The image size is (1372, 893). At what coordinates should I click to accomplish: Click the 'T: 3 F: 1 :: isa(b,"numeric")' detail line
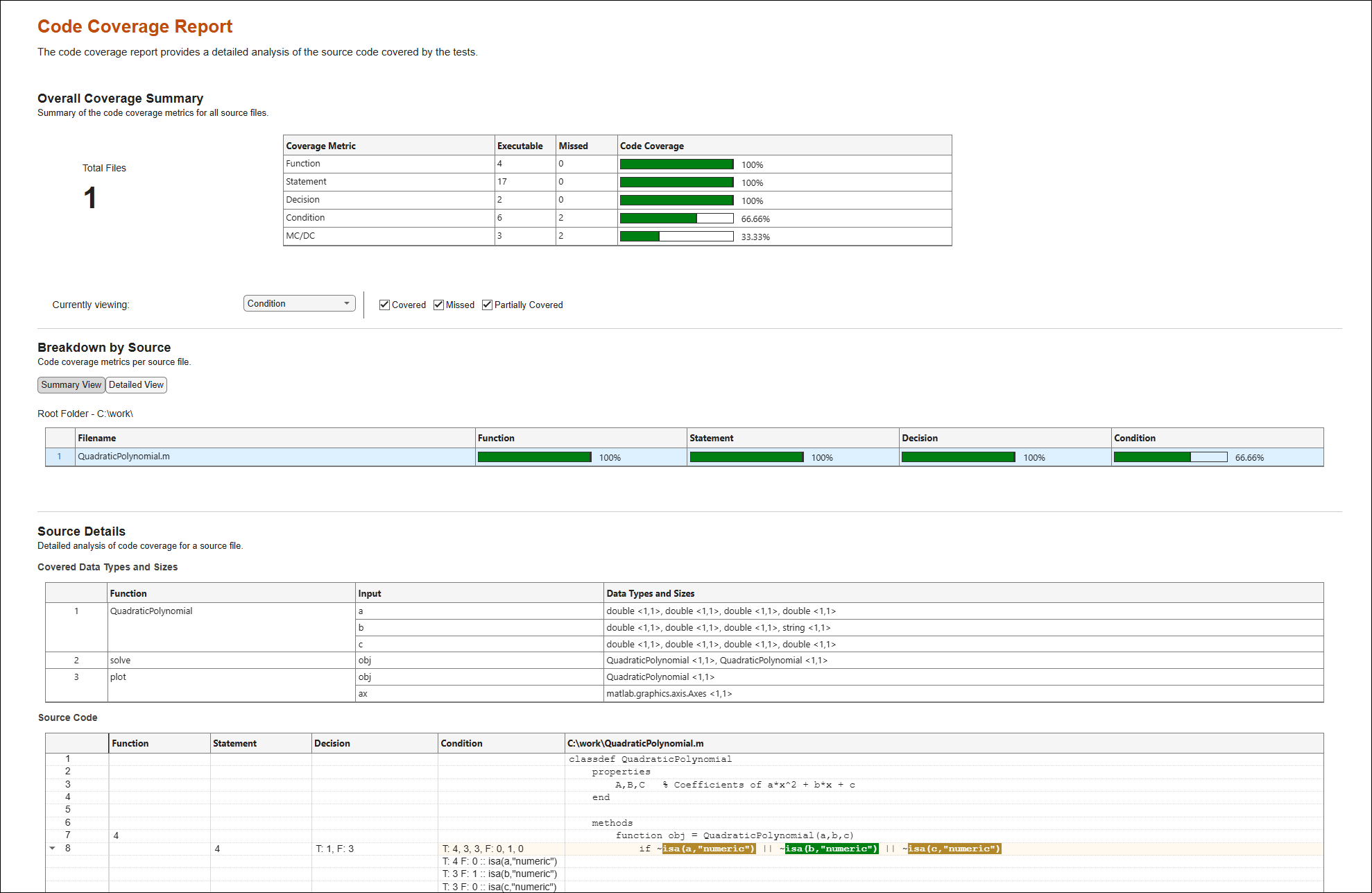coord(499,874)
